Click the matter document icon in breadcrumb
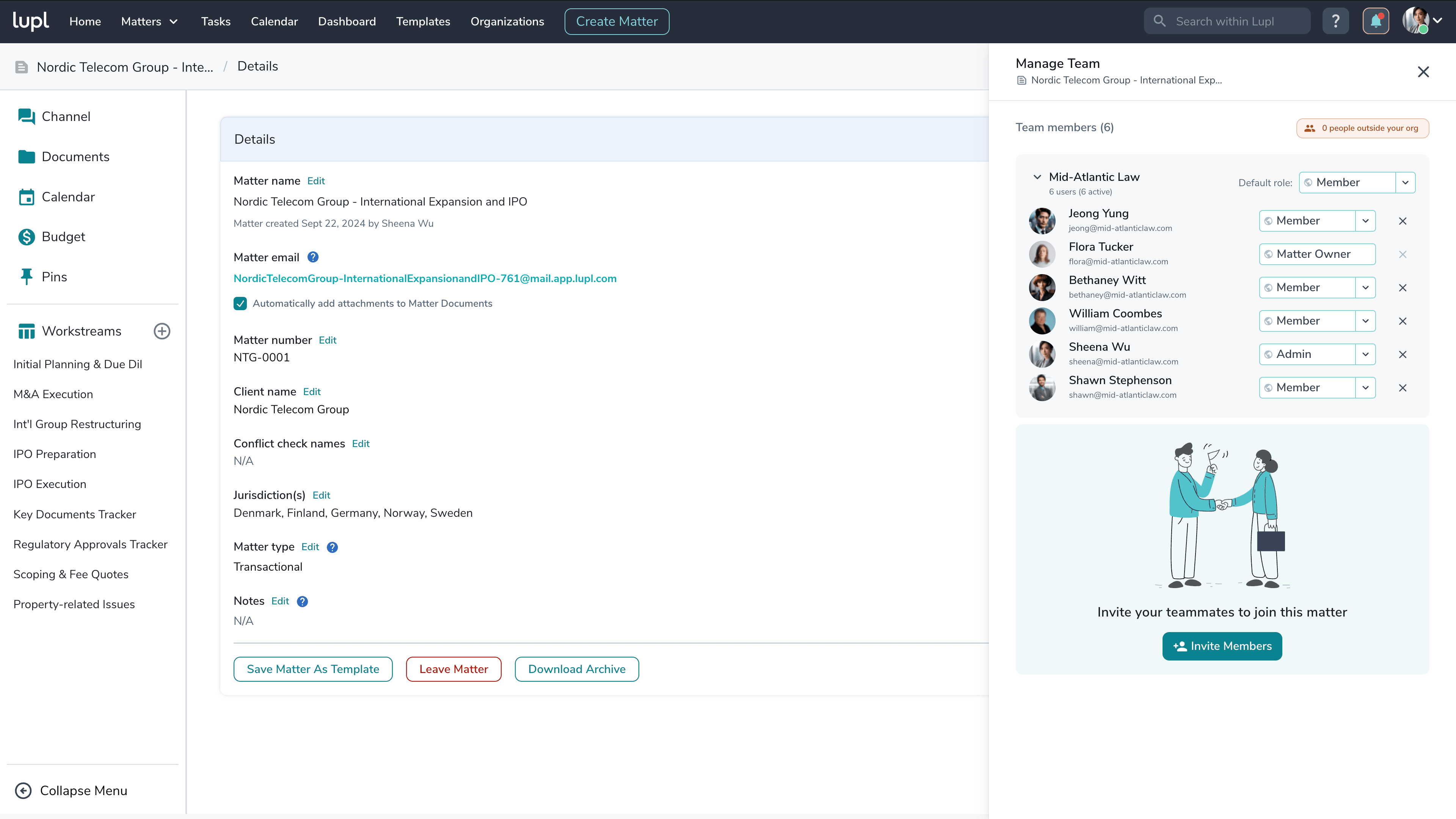1456x819 pixels. point(22,67)
